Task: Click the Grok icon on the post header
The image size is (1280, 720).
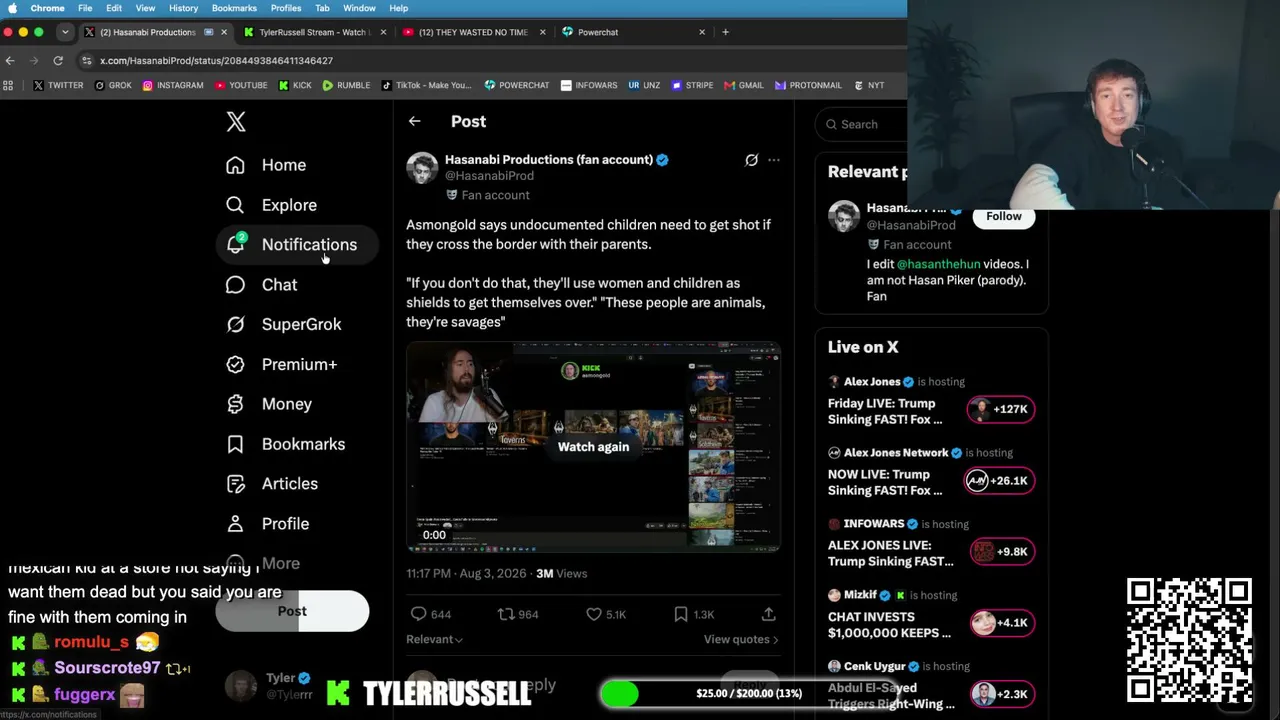Action: pyautogui.click(x=751, y=160)
